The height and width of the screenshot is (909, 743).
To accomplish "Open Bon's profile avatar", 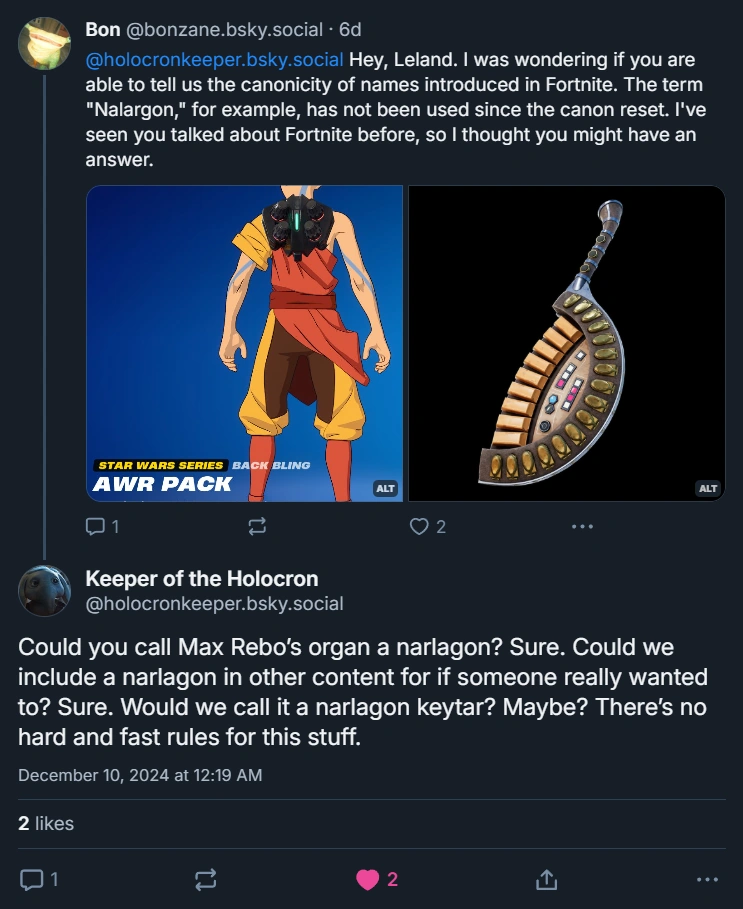I will [44, 43].
